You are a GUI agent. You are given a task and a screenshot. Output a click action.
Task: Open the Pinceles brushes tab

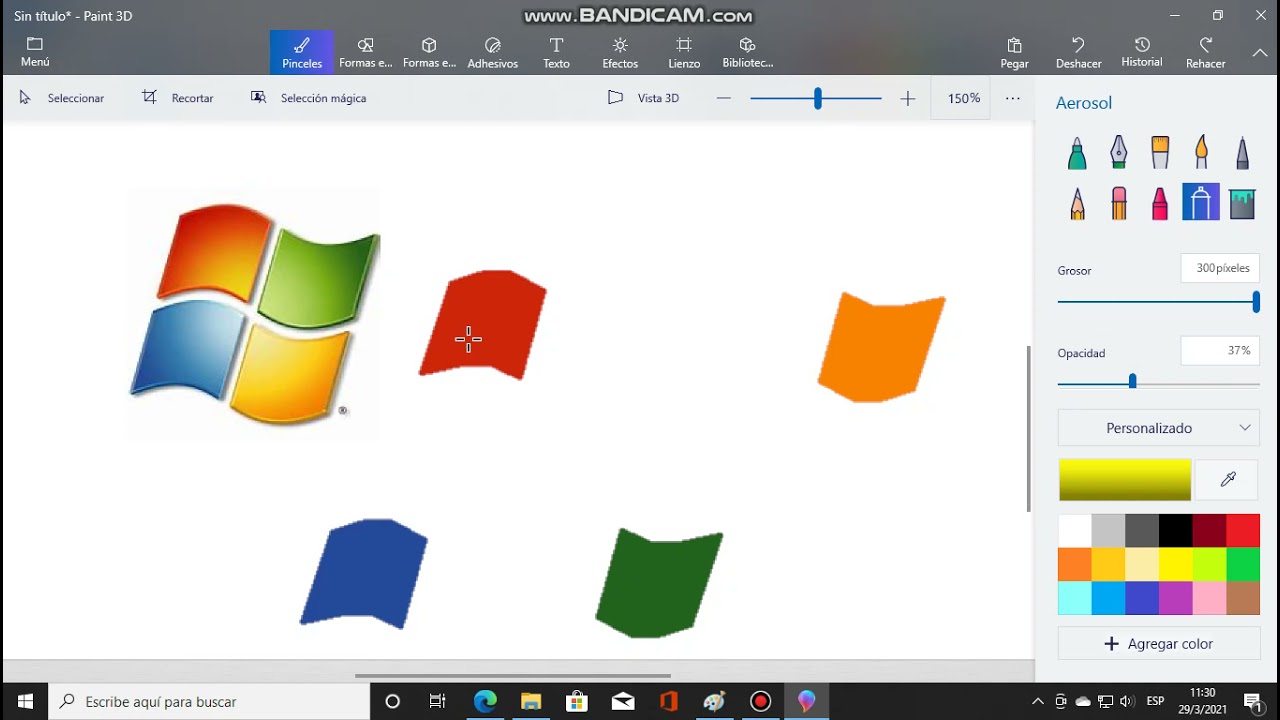click(x=302, y=53)
